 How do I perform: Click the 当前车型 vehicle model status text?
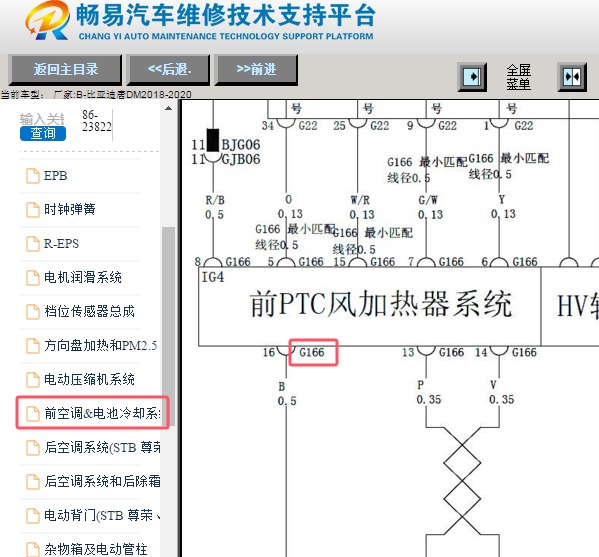click(x=96, y=94)
